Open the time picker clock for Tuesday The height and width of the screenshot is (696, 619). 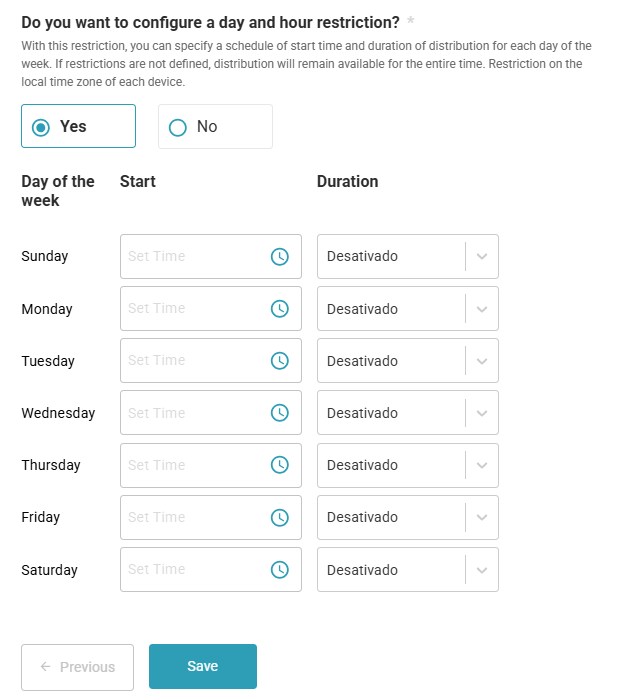(x=280, y=360)
